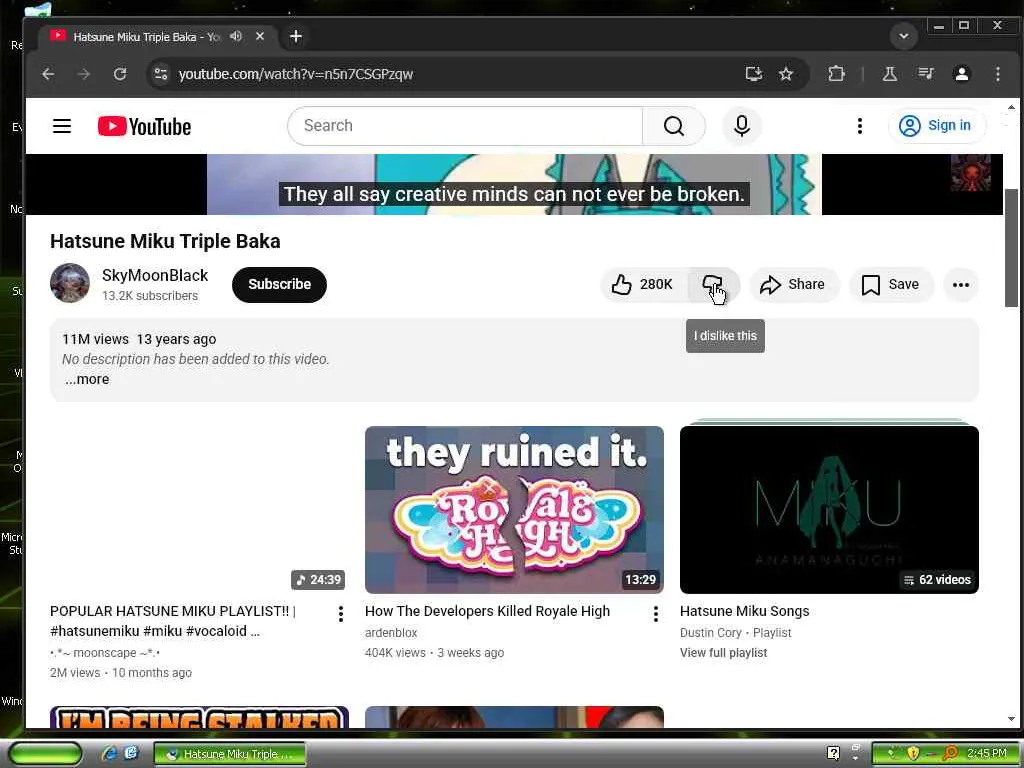Image resolution: width=1024 pixels, height=768 pixels.
Task: Install app icon in address bar
Action: (x=754, y=74)
